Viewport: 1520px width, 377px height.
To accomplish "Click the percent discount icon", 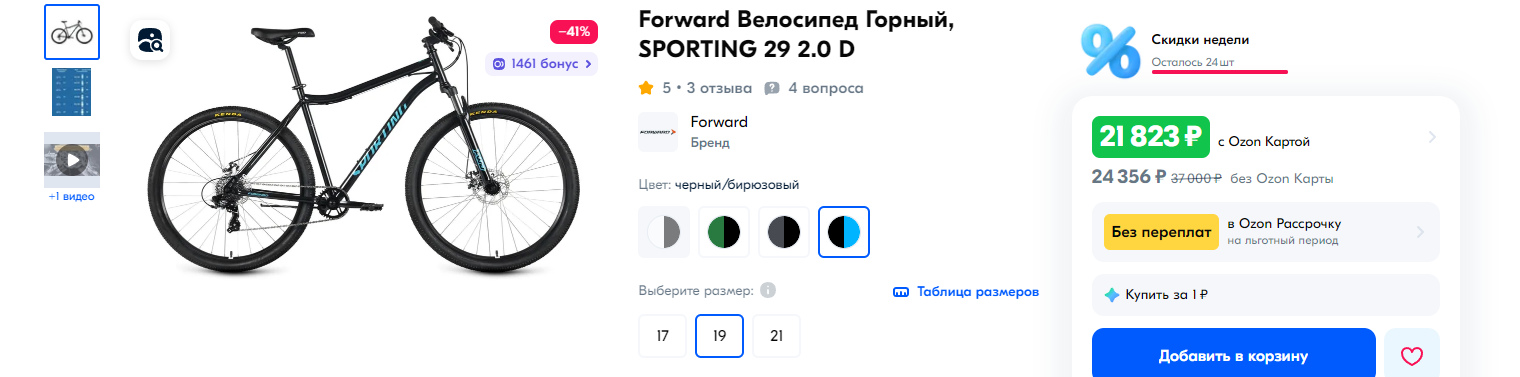I will 1110,50.
